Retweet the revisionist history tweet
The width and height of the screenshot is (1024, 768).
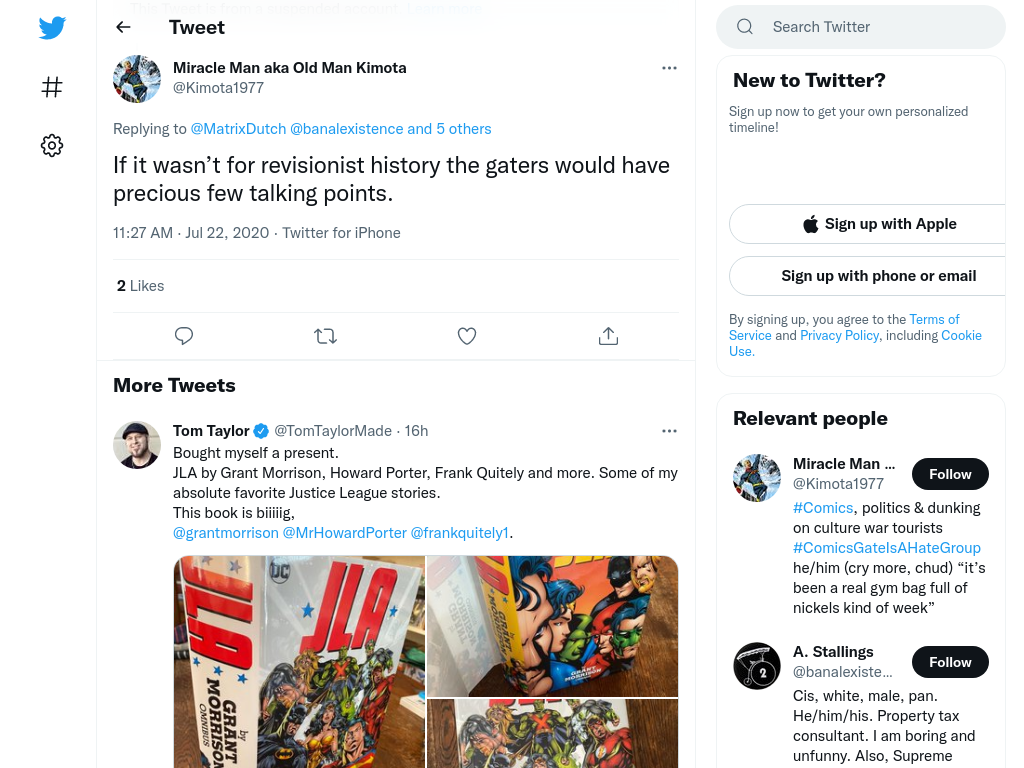pos(325,336)
